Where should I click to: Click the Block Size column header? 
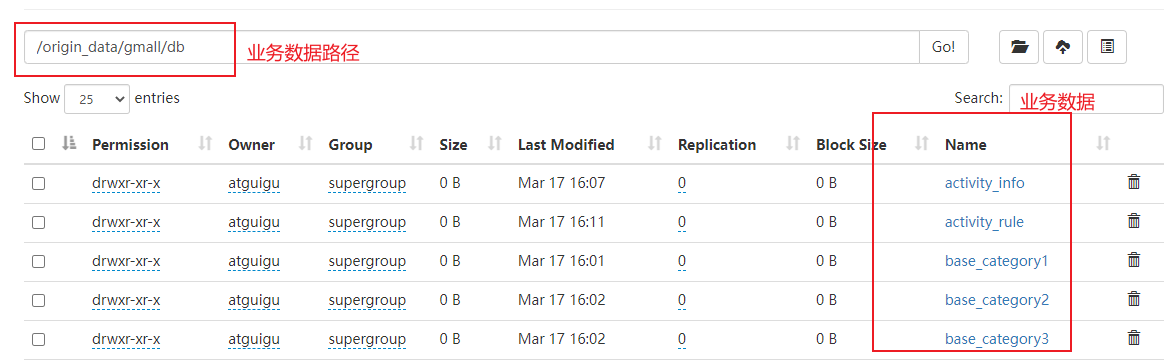[x=851, y=144]
